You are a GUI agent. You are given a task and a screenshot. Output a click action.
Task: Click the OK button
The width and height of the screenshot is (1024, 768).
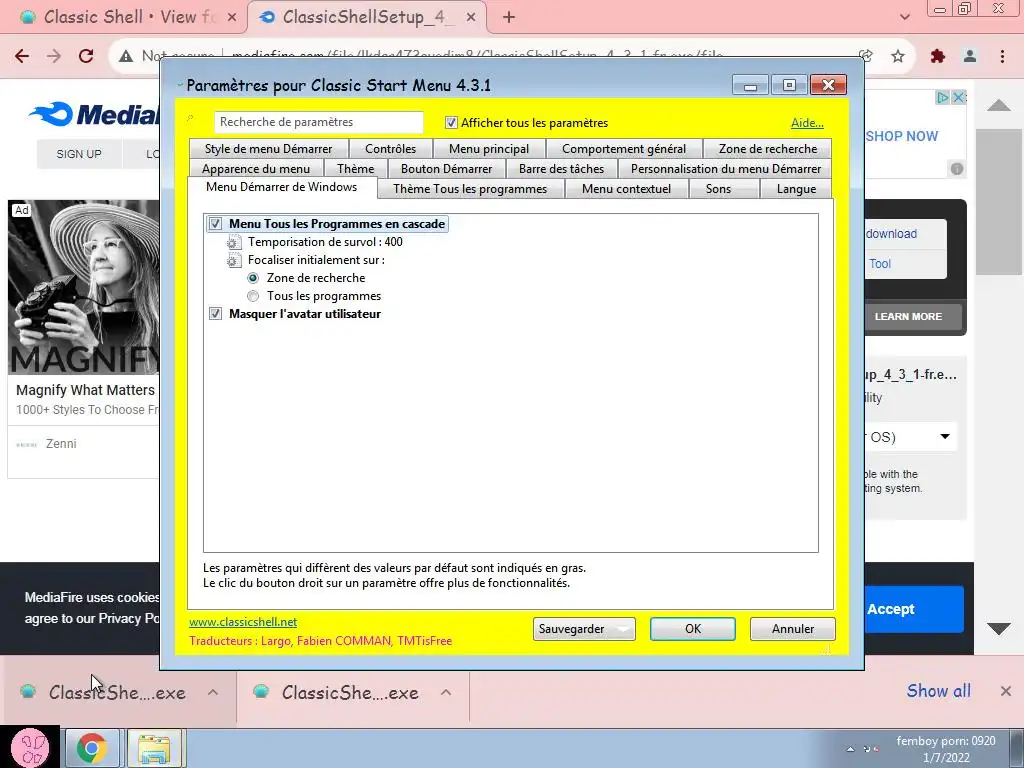693,629
